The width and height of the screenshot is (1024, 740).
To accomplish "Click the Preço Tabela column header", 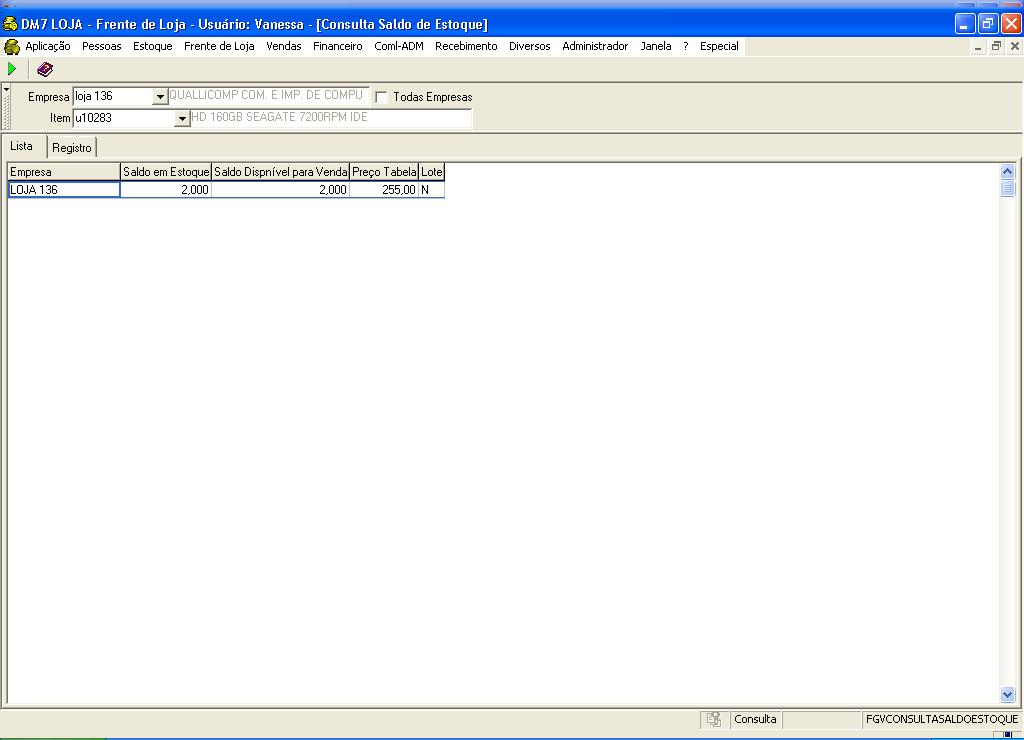I will [x=384, y=172].
